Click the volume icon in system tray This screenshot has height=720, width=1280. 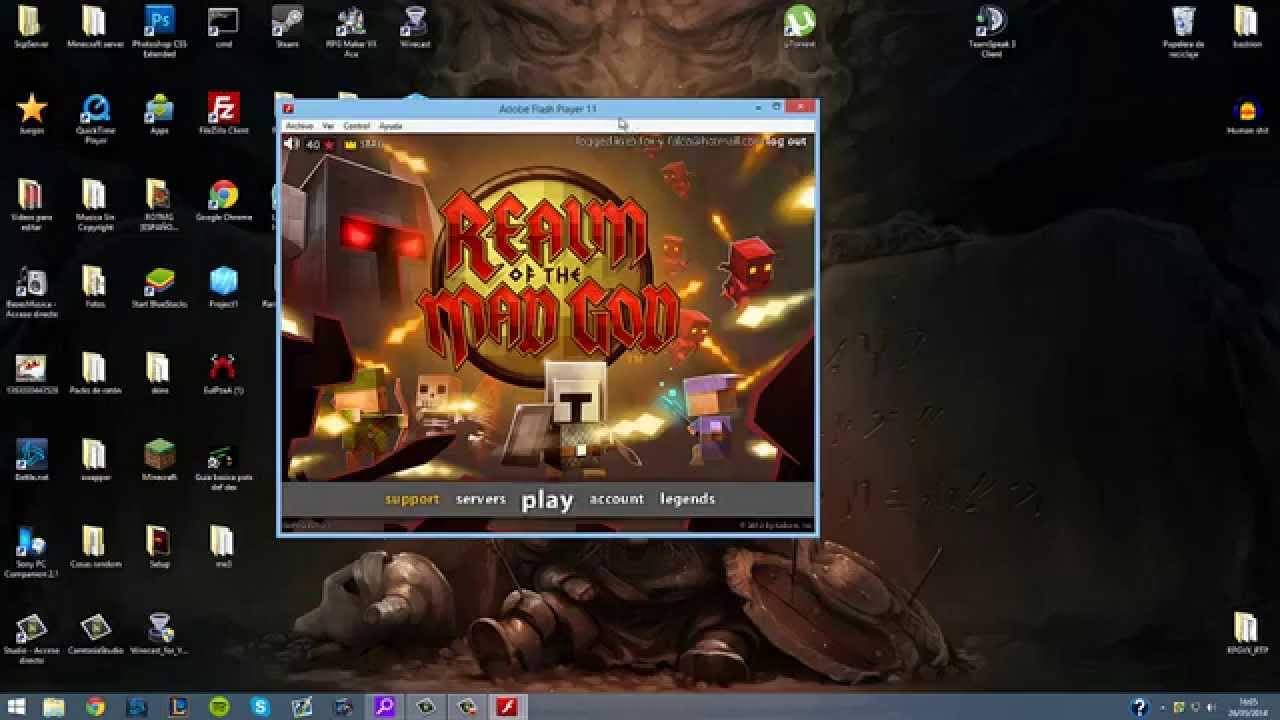click(1209, 707)
